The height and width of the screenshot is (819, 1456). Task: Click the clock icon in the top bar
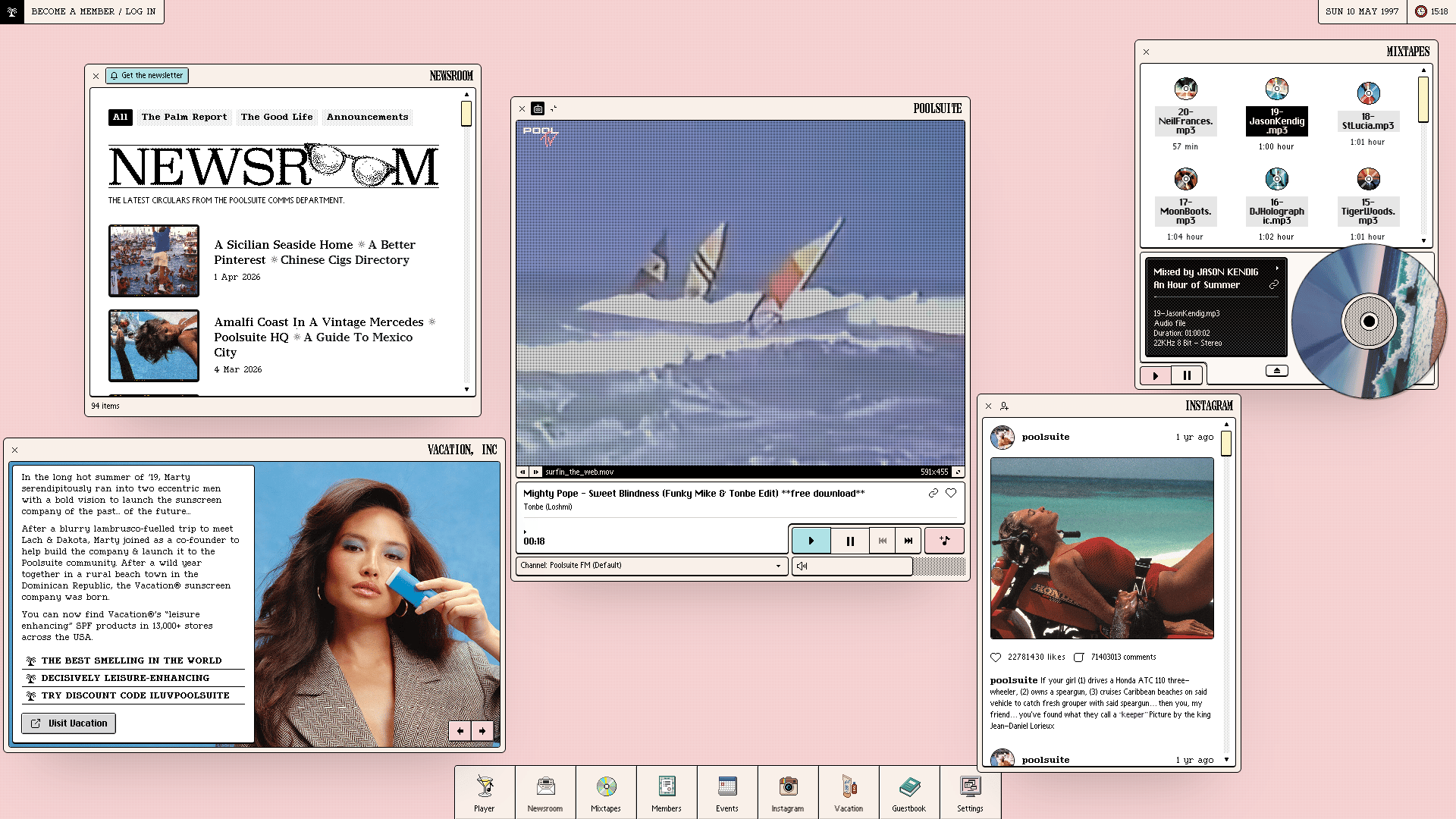click(x=1420, y=11)
